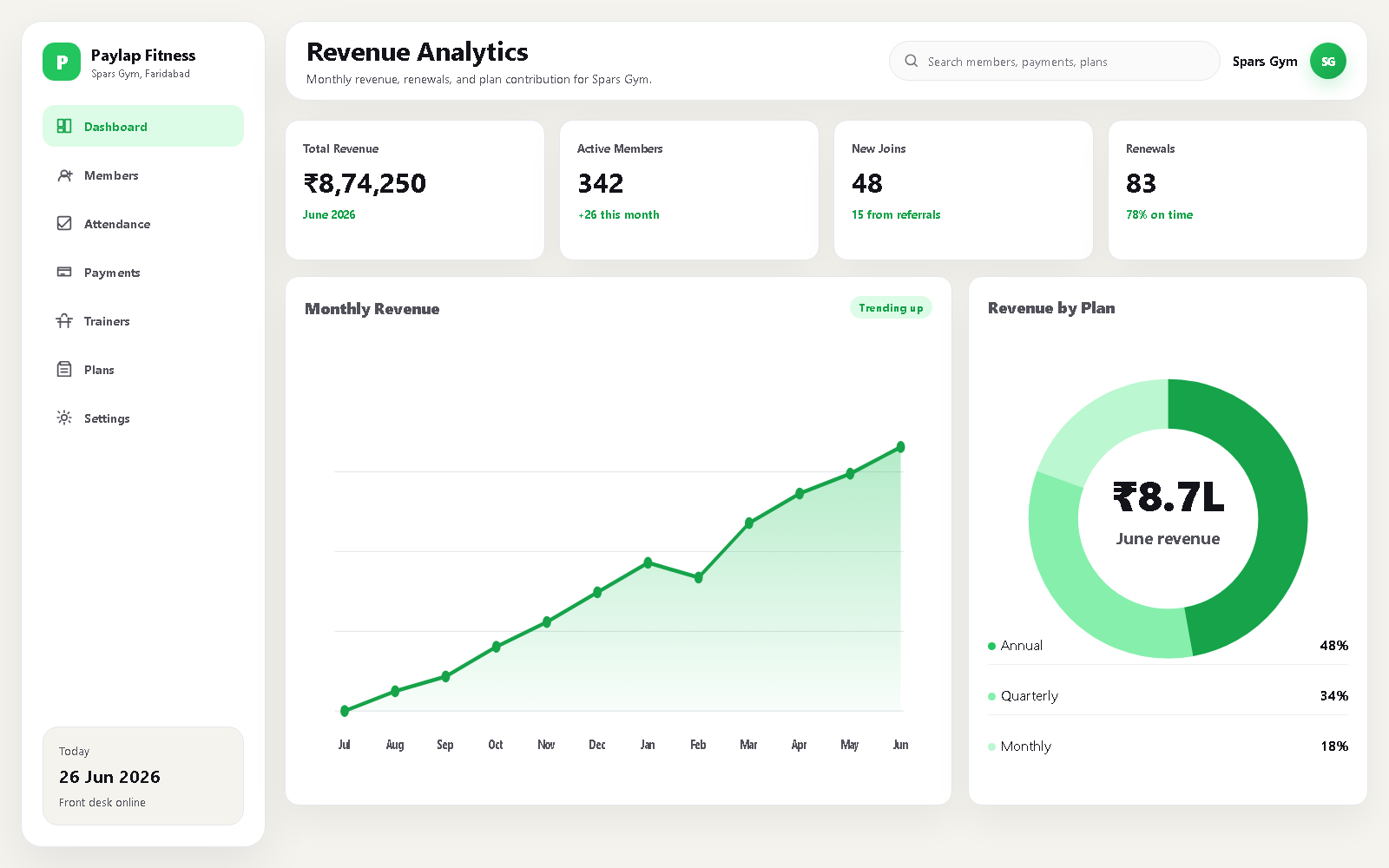Click the Jun data point on revenue chart
The image size is (1389, 868).
[900, 447]
